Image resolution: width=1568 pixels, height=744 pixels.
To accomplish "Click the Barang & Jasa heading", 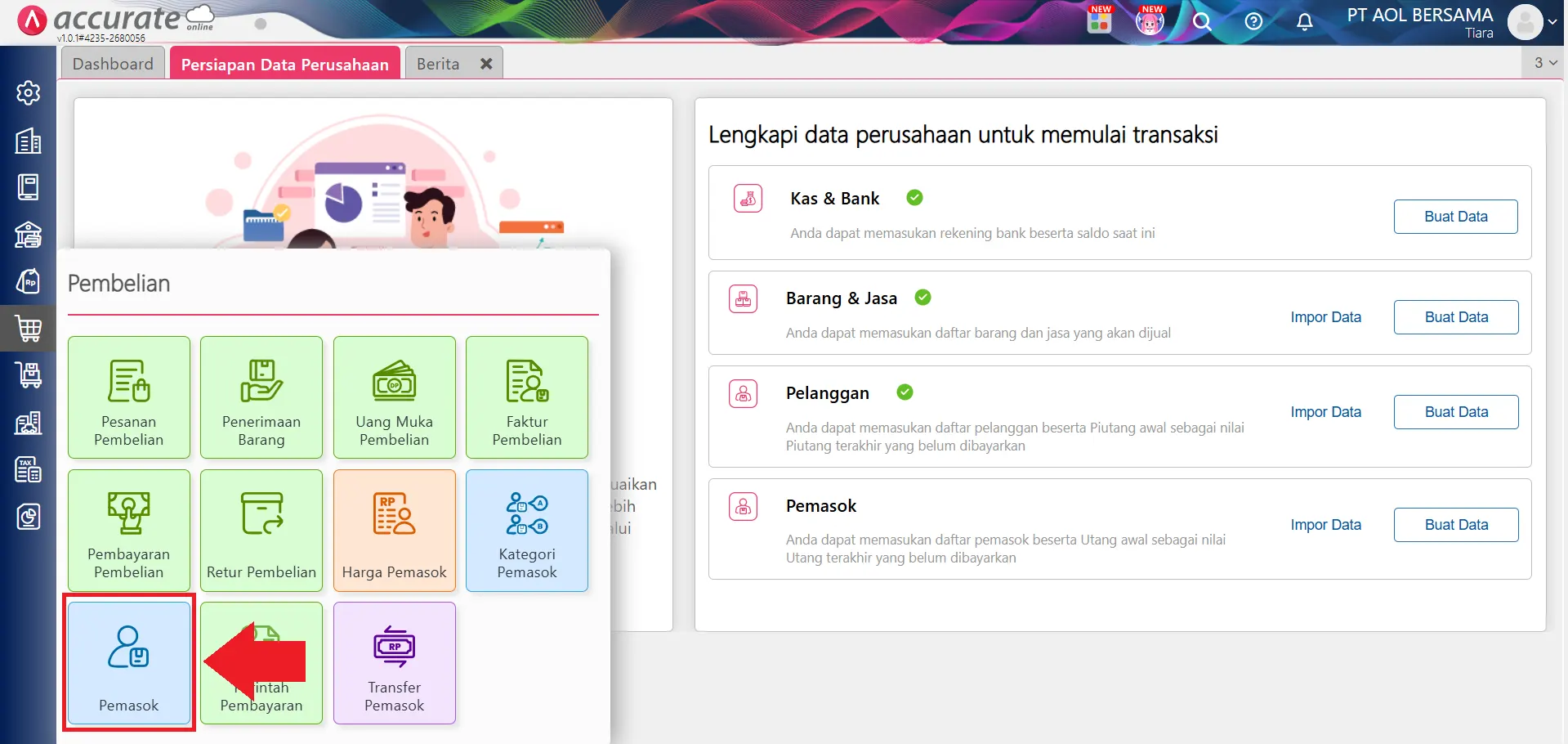I will pyautogui.click(x=842, y=298).
